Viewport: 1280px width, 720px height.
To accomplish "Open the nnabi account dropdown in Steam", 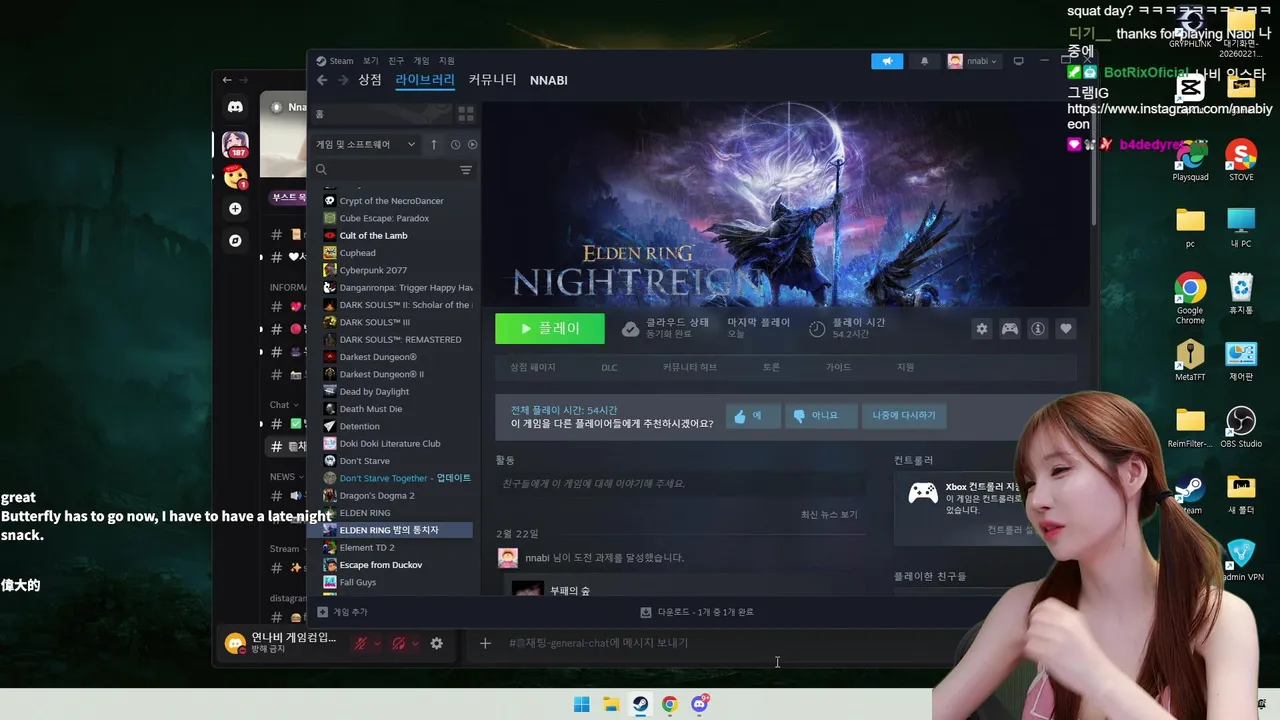I will [974, 61].
